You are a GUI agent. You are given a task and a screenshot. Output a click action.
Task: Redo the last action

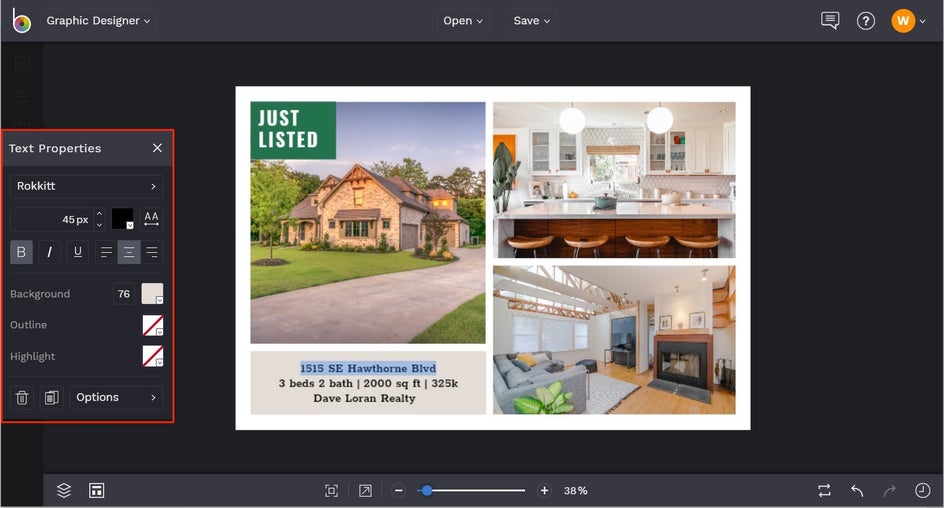[890, 491]
